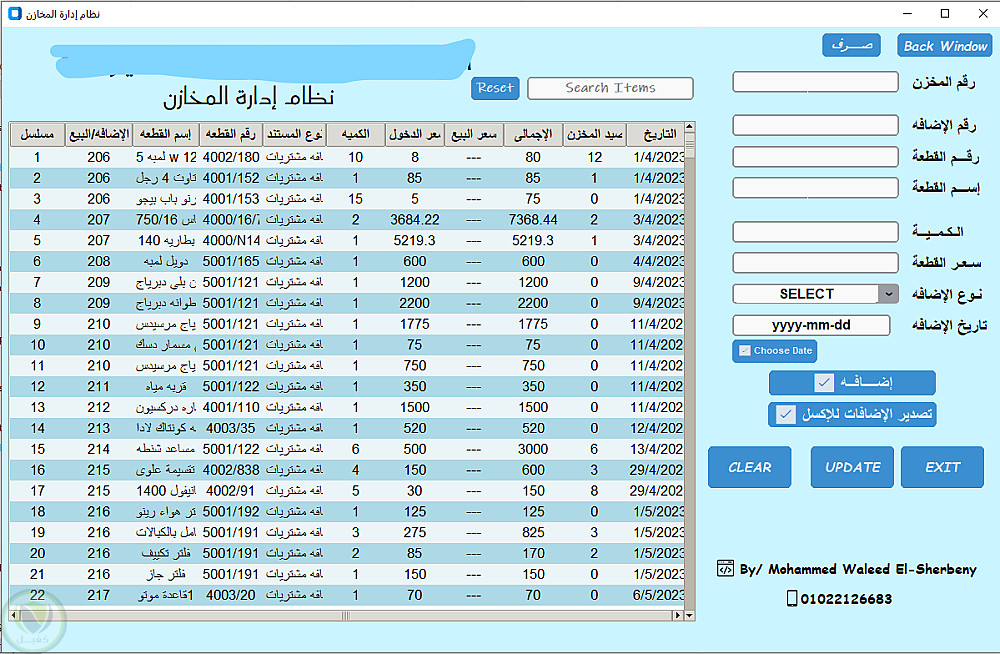Click the الإضافه/البيع column header
Screen dimensions: 1000x654
pyautogui.click(x=99, y=134)
